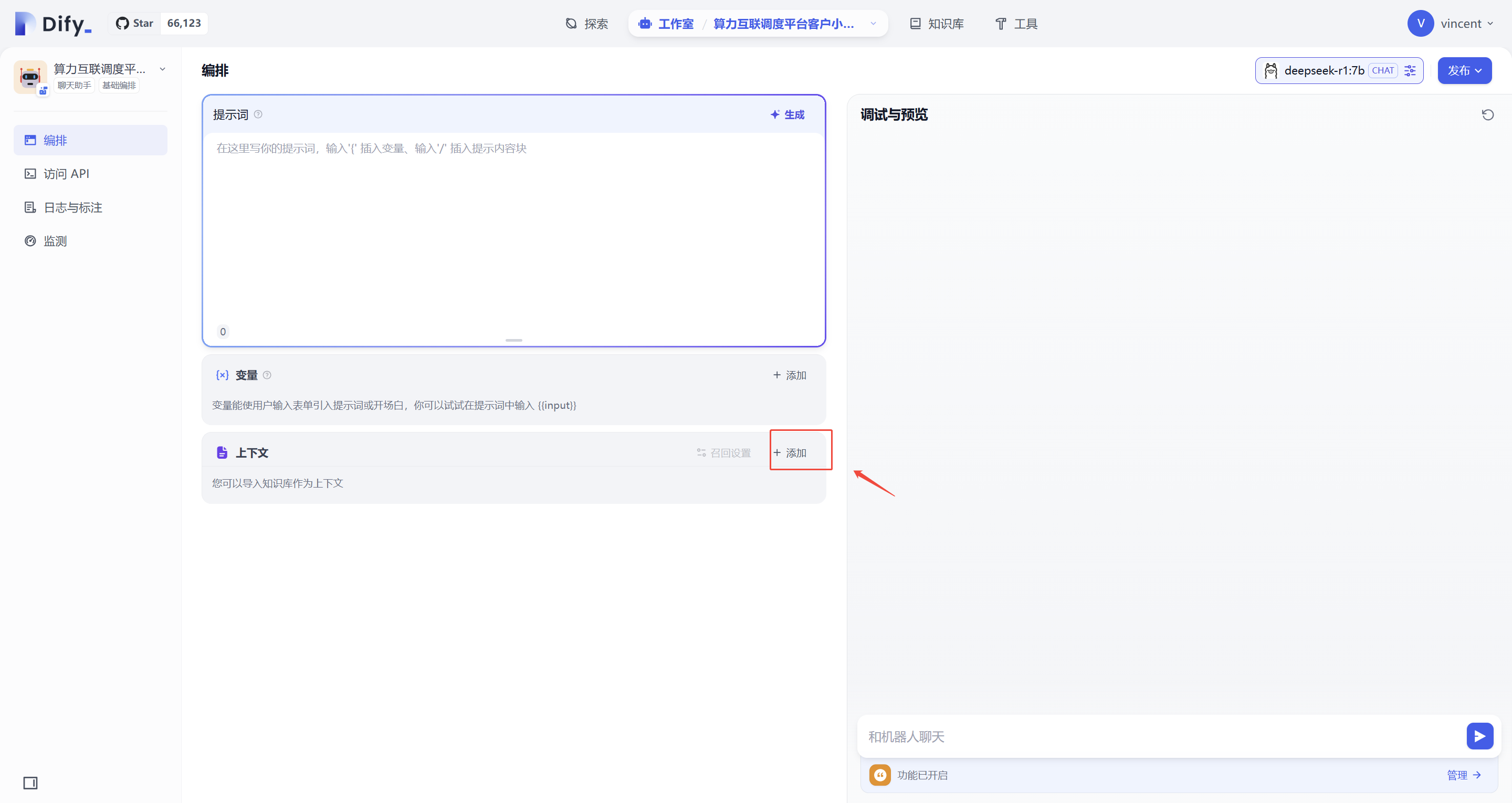Click 添加 in the 变量 section
The height and width of the screenshot is (803, 1512).
pyautogui.click(x=790, y=375)
